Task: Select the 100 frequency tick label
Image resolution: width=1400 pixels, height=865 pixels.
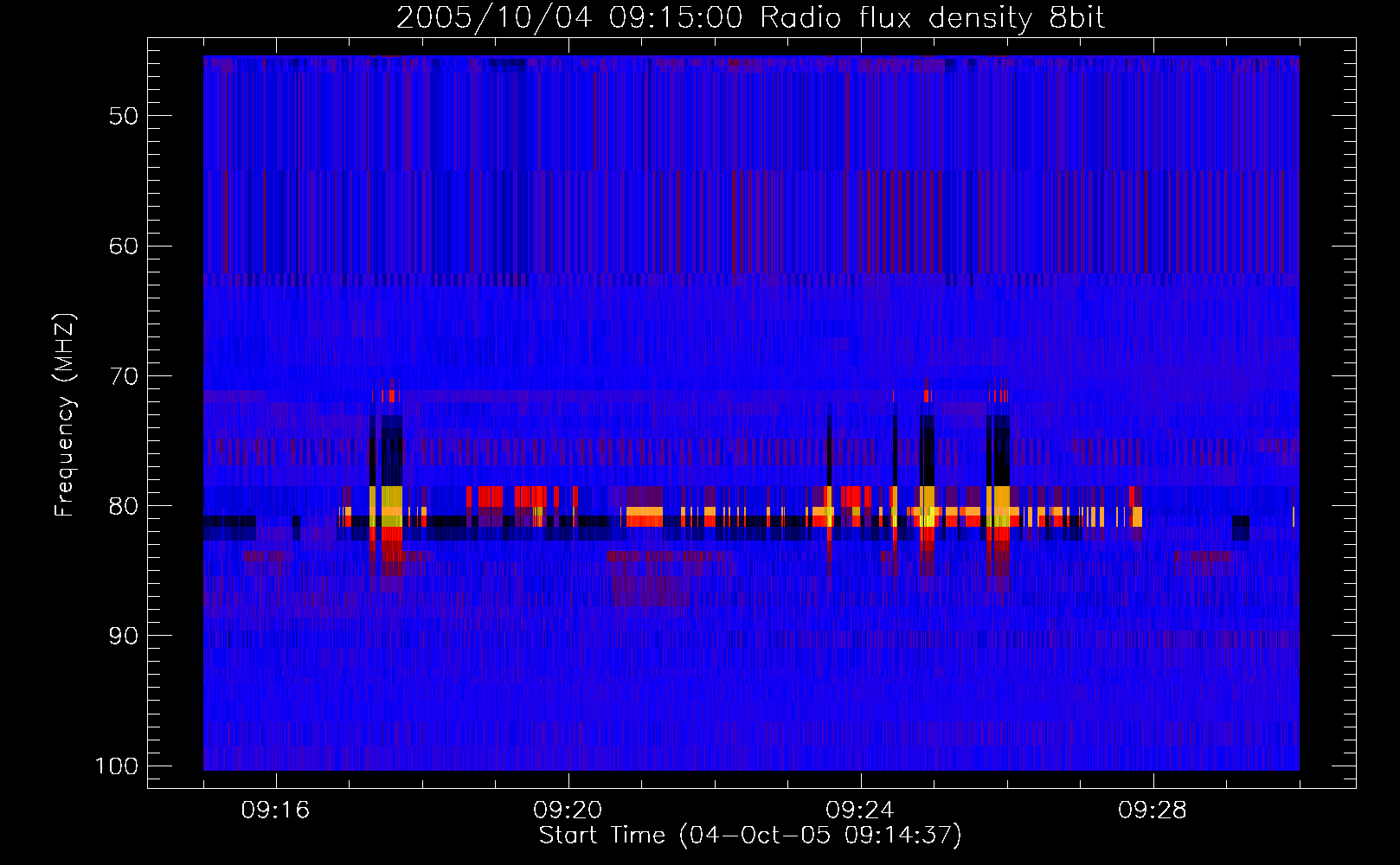Action: click(x=117, y=766)
